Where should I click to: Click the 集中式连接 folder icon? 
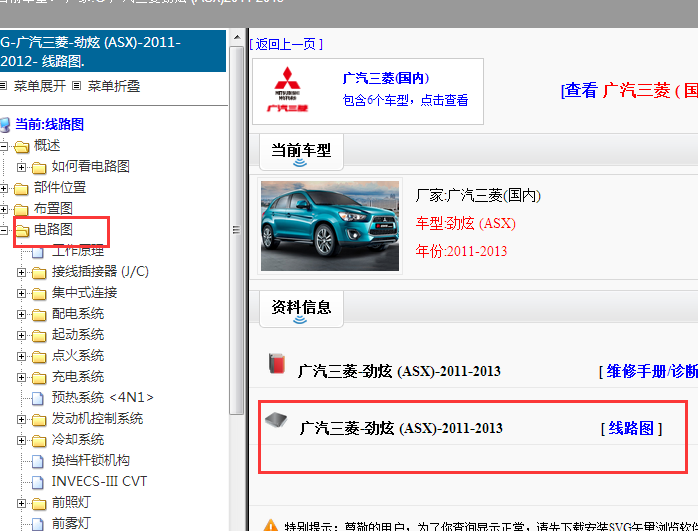(39, 293)
